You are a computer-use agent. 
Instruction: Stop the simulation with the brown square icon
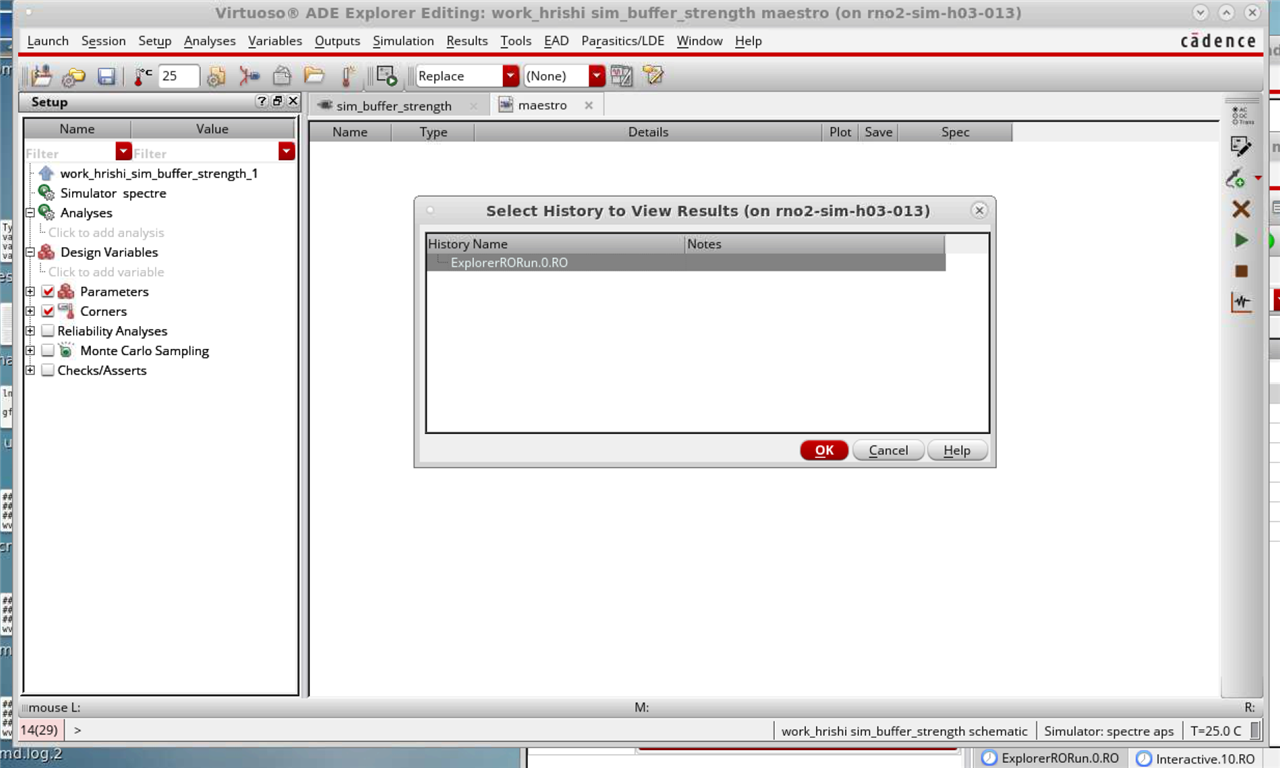point(1241,271)
